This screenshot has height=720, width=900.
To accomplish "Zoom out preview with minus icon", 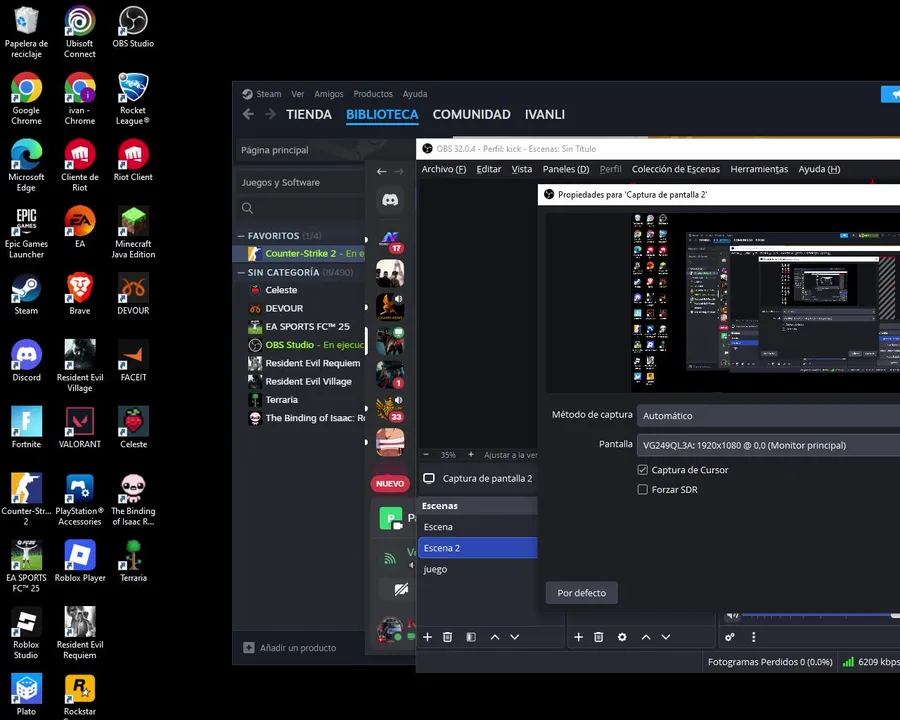I will click(x=426, y=454).
